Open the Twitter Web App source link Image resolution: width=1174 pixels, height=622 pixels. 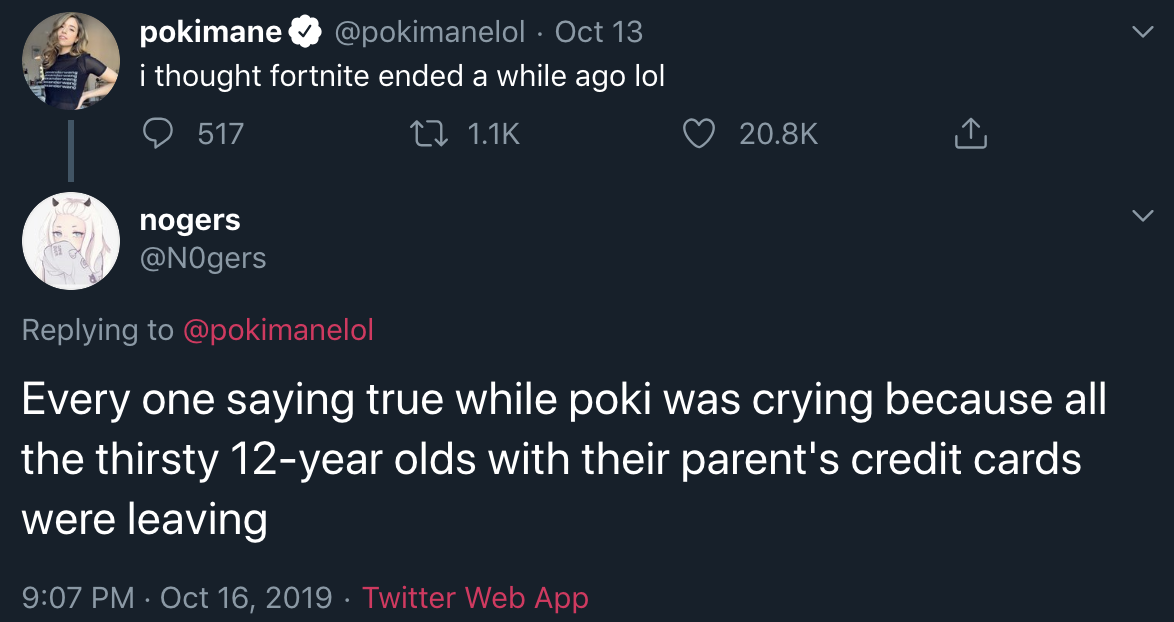[475, 597]
